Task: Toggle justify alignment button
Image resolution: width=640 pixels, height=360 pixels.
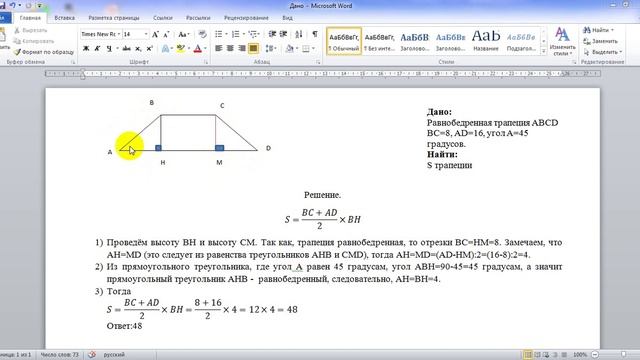Action: (x=253, y=49)
